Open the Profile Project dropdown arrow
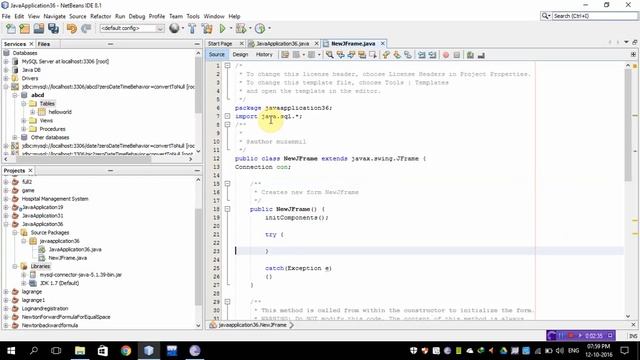This screenshot has width=640, height=360. pyautogui.click(x=269, y=28)
